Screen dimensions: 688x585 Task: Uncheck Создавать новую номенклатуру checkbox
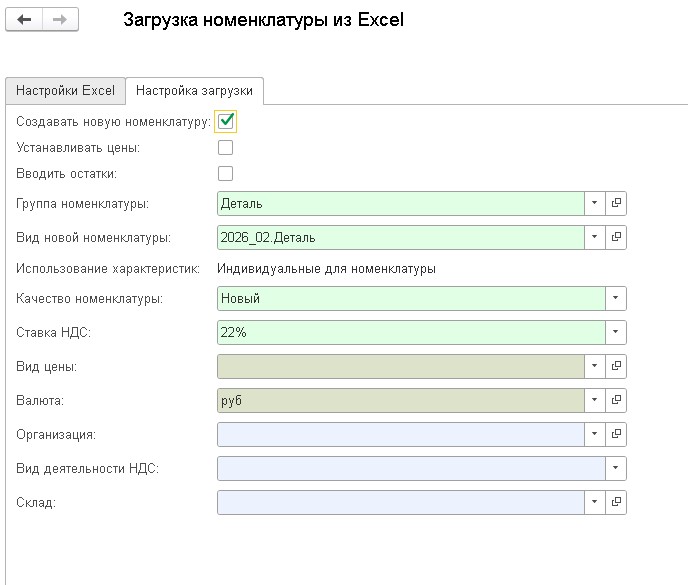click(226, 121)
